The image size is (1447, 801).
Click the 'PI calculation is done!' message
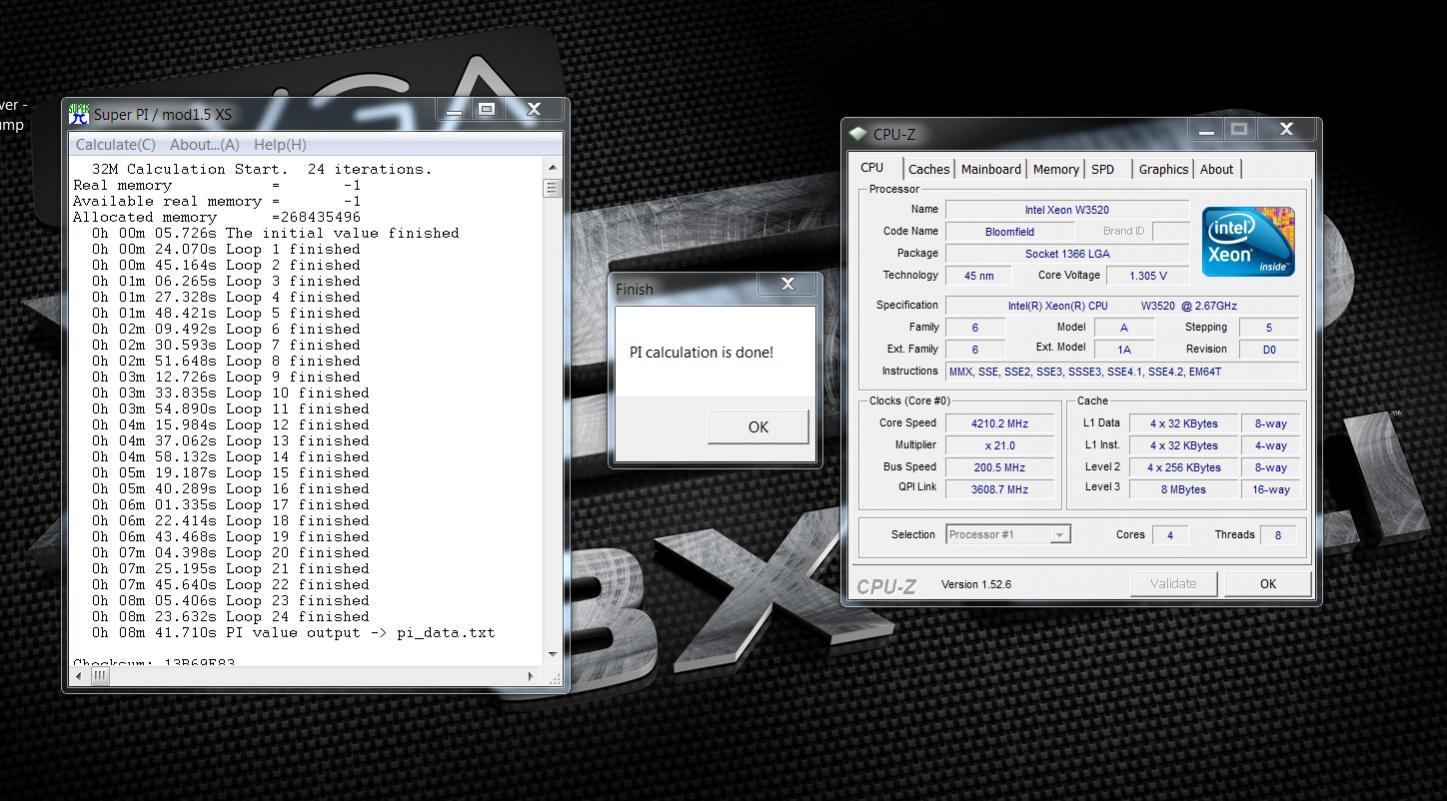tap(701, 352)
